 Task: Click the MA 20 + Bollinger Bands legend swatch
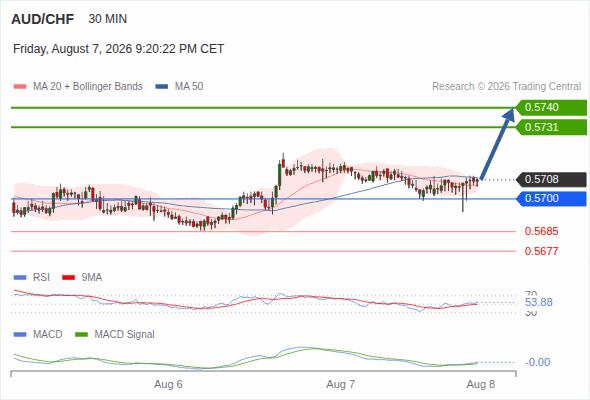[20, 87]
